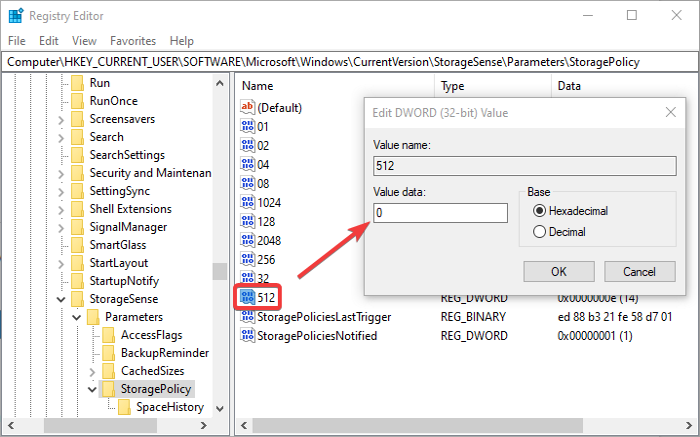700x437 pixels.
Task: Select the 256 DWORD value icon
Action: coord(247,259)
